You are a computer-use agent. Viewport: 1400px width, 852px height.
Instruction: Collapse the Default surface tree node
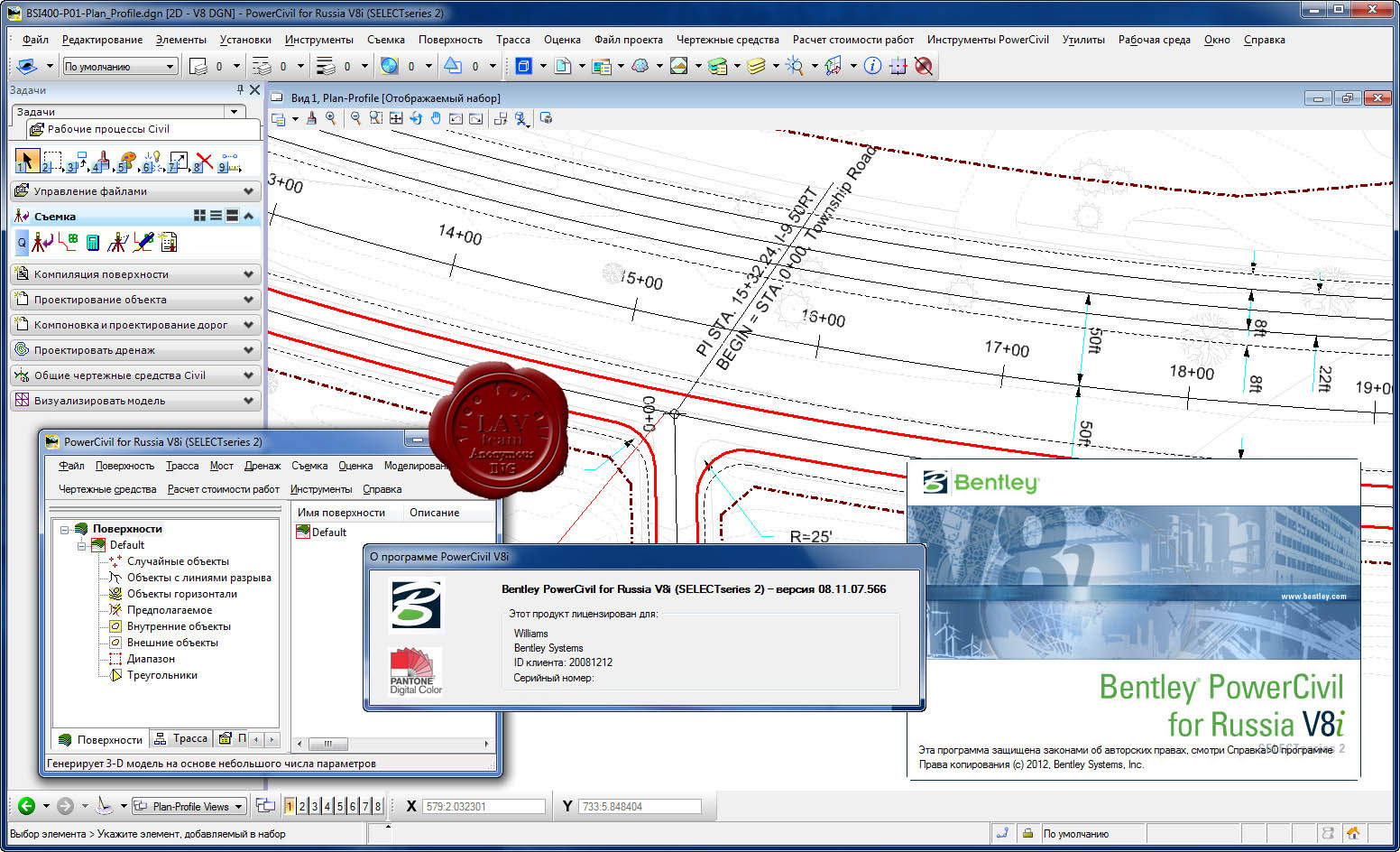81,545
